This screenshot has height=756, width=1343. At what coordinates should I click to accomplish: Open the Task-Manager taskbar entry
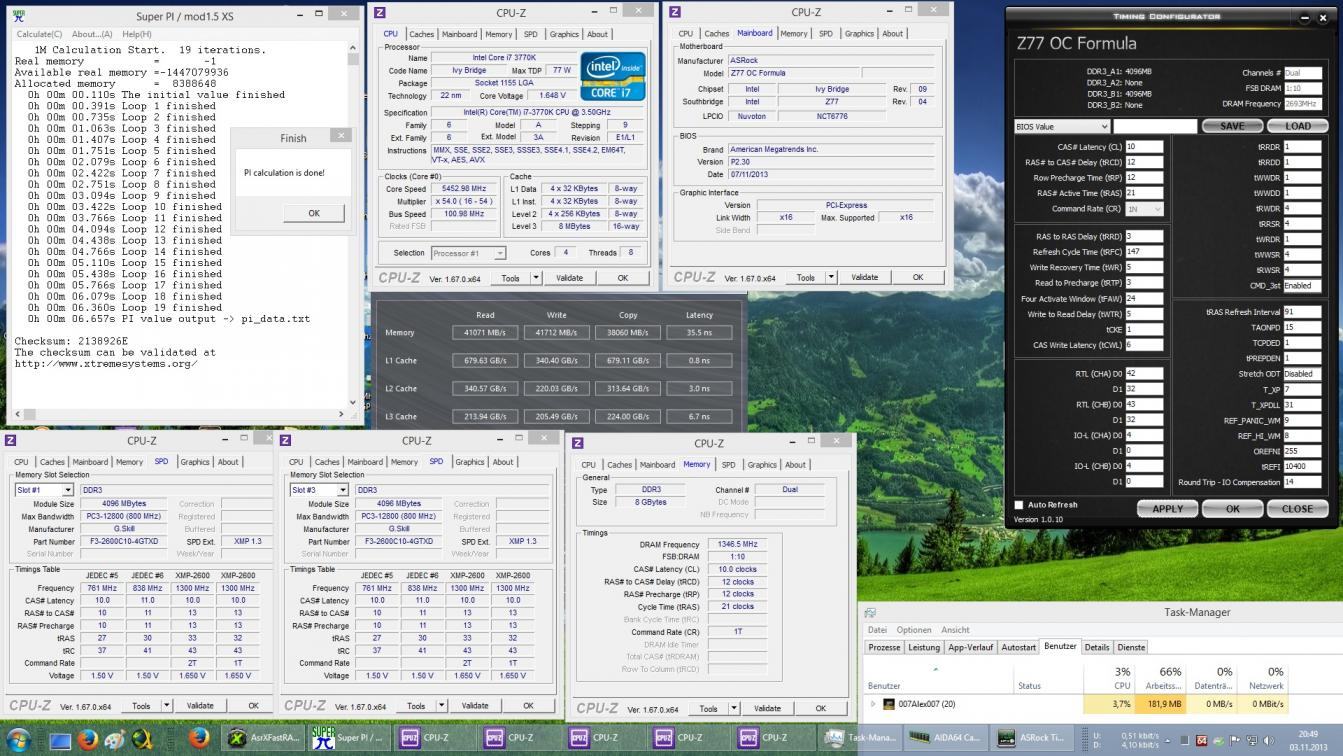[x=860, y=738]
